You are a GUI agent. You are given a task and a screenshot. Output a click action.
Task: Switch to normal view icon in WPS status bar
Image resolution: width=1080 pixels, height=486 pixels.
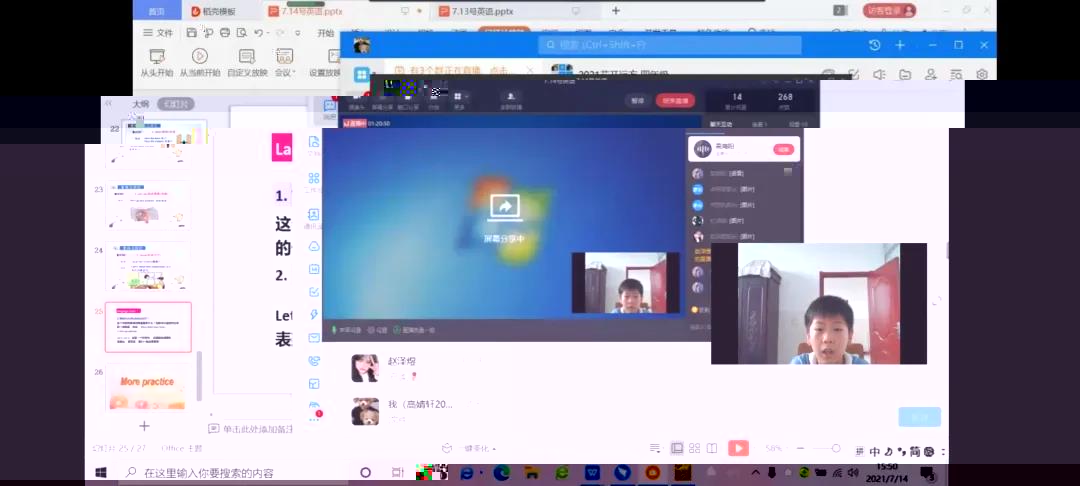(x=677, y=448)
